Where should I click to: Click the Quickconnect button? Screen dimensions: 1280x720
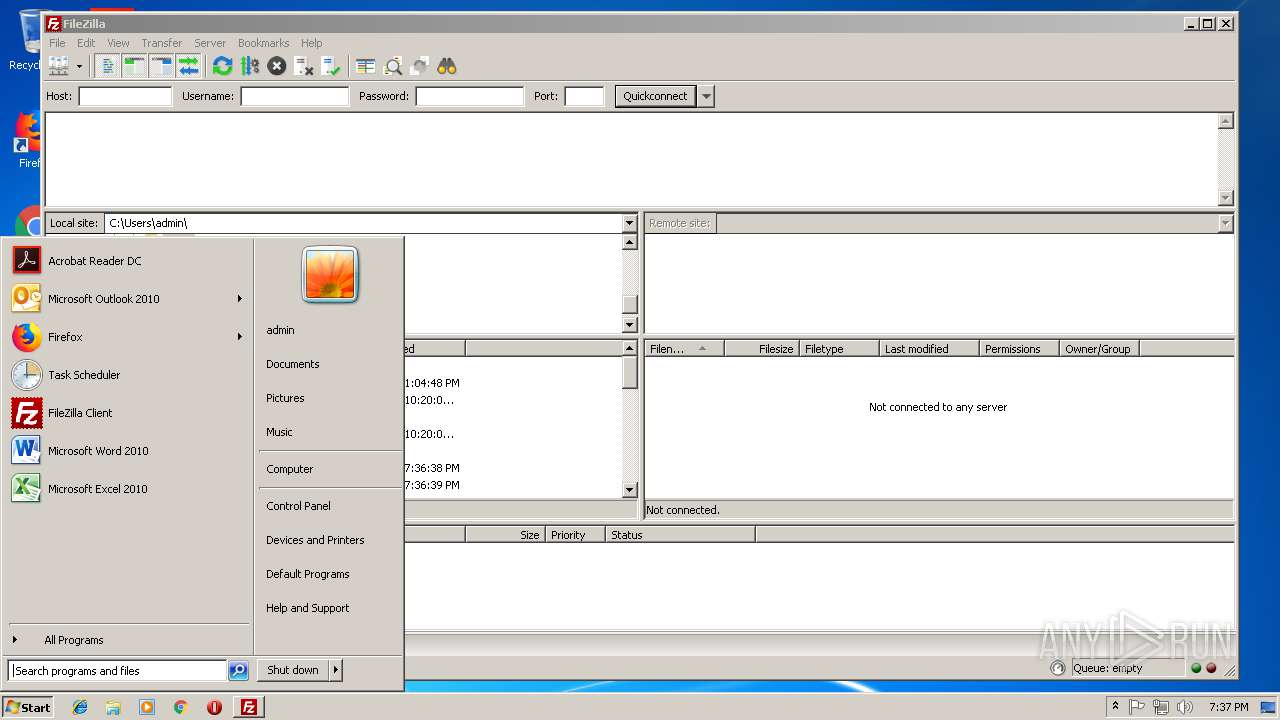coord(655,96)
